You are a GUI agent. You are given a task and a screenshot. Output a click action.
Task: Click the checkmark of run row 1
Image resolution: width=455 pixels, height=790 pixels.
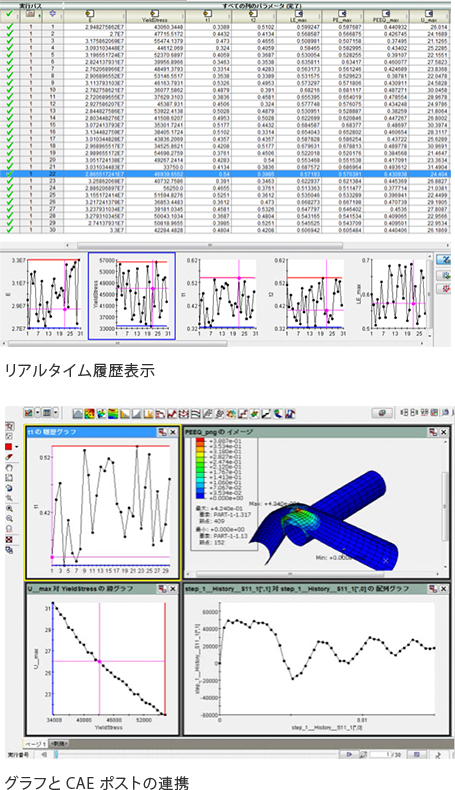[x=10, y=26]
